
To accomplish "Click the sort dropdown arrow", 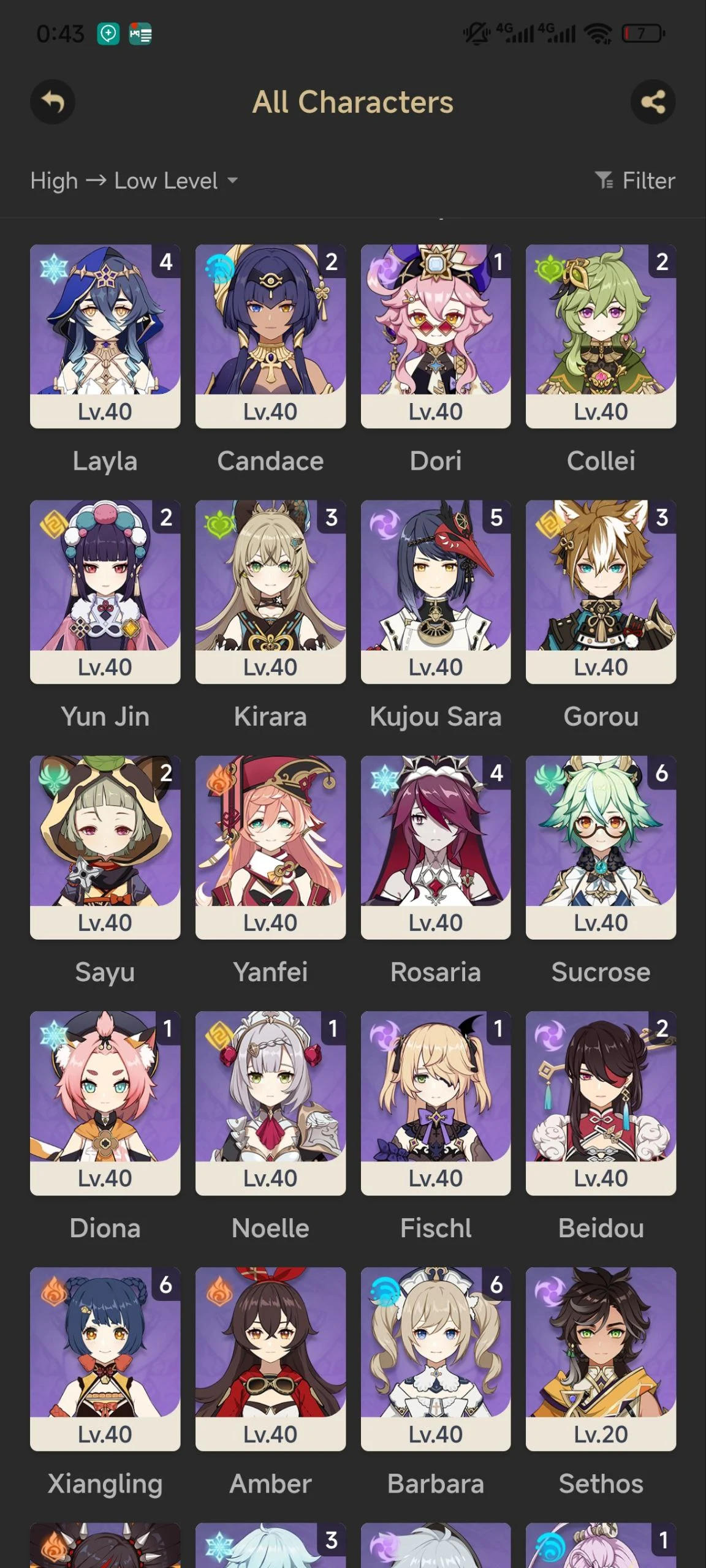I will (x=232, y=181).
